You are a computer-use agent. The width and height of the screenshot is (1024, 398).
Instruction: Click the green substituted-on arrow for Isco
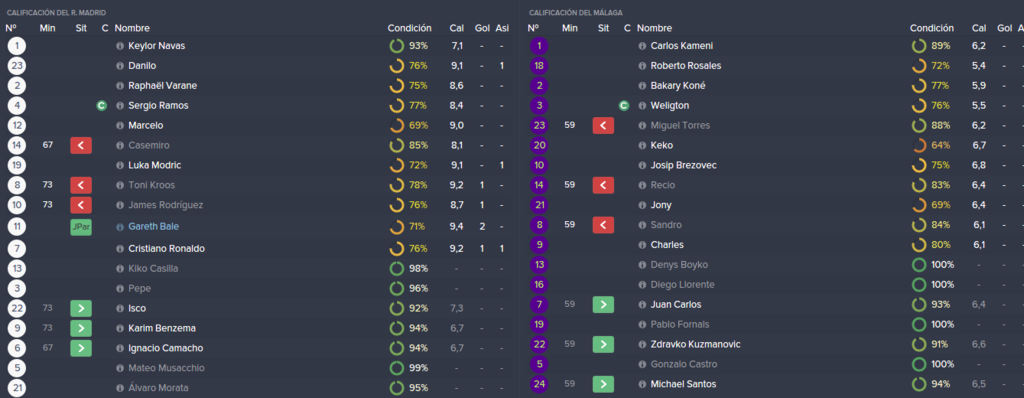coord(81,308)
